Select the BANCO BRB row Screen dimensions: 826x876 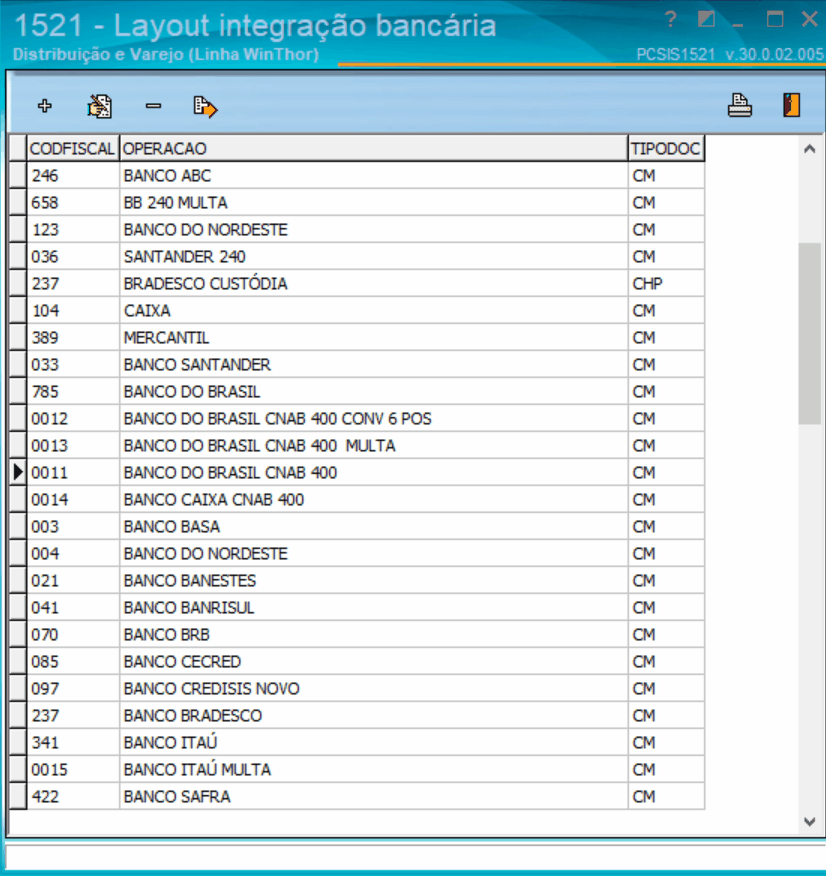[x=357, y=635]
